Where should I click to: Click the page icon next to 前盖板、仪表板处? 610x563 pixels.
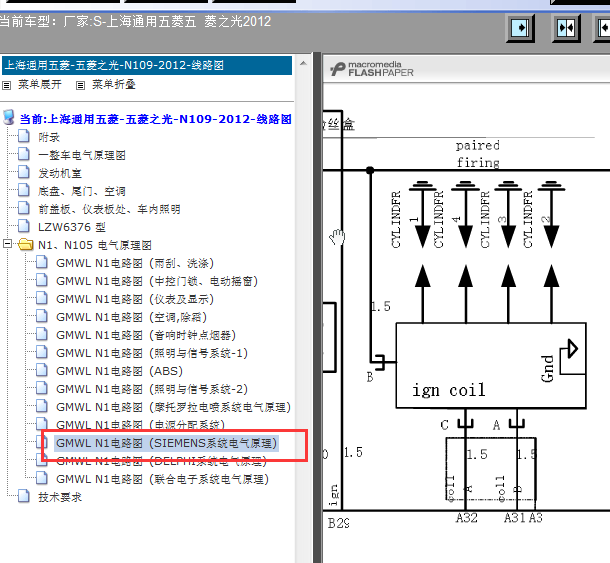point(24,208)
